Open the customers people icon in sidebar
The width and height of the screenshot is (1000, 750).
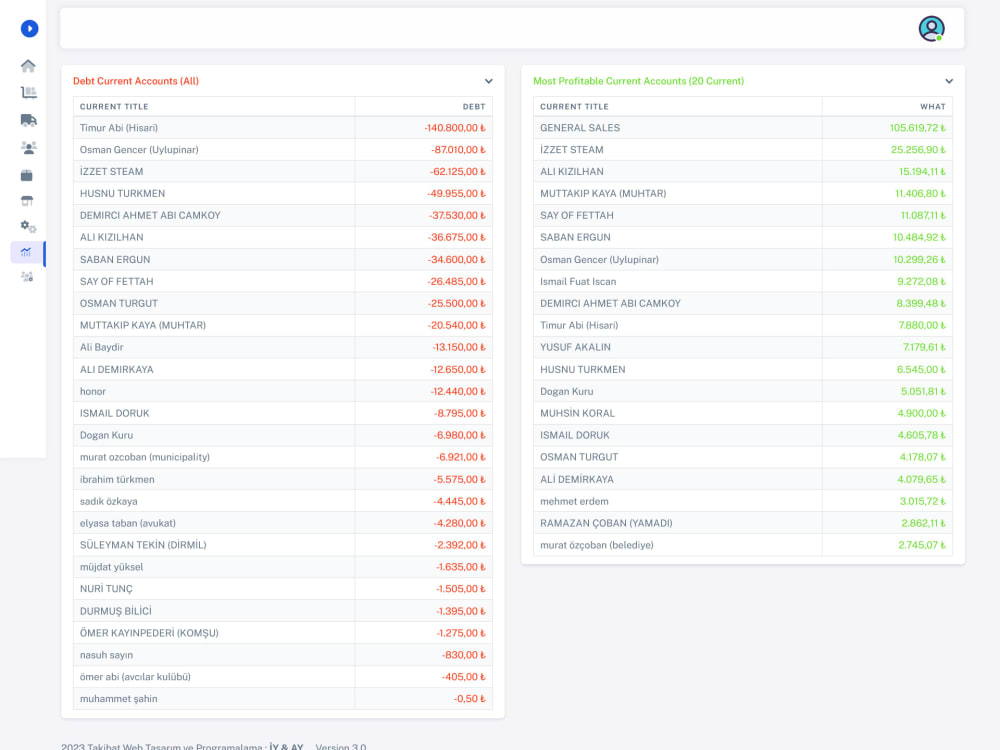[29, 148]
